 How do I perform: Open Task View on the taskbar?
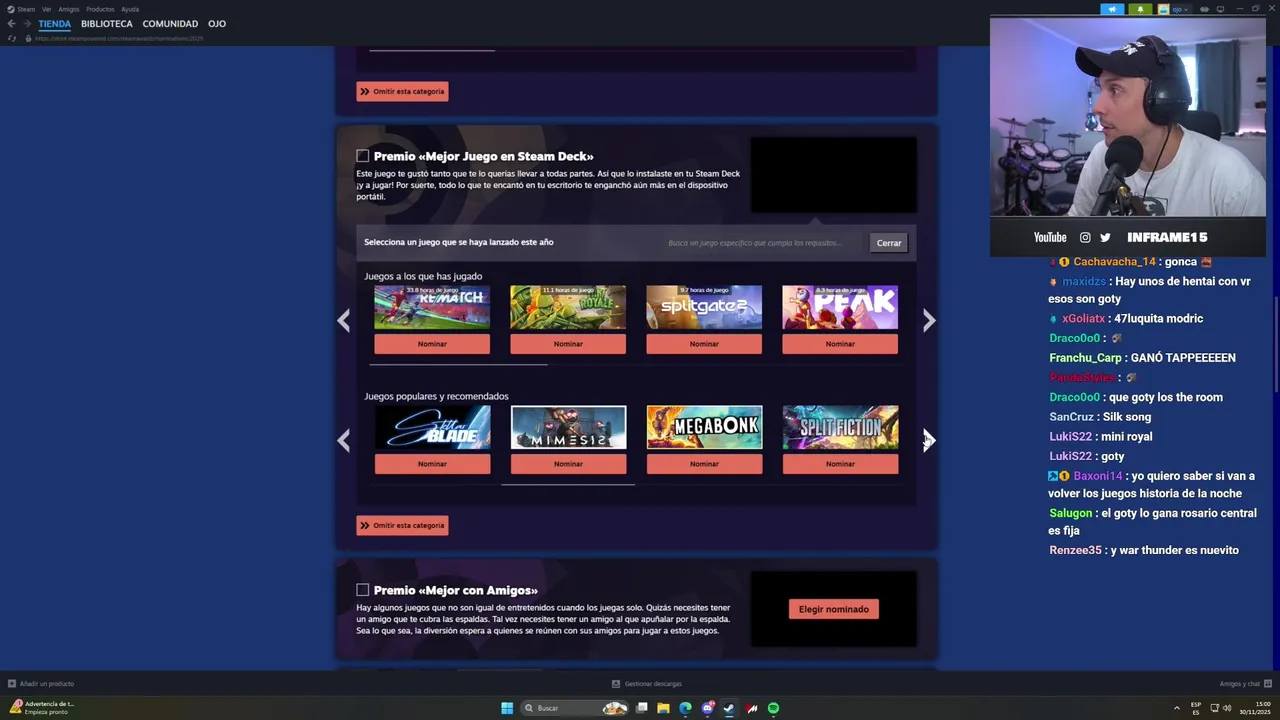pos(642,708)
